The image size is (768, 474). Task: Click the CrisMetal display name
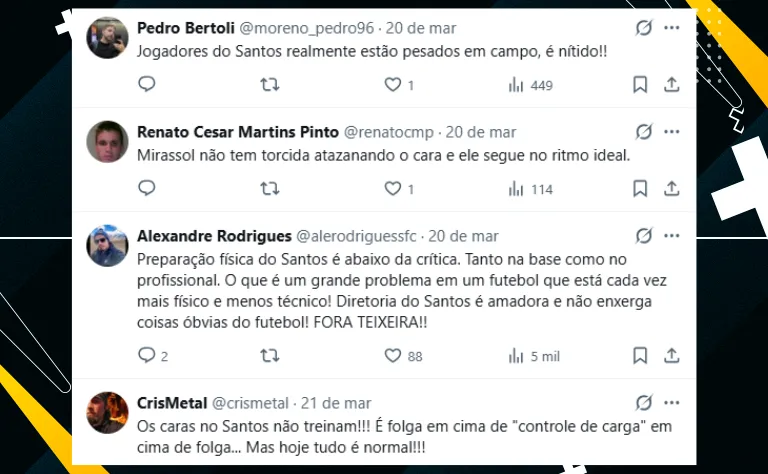(x=171, y=402)
